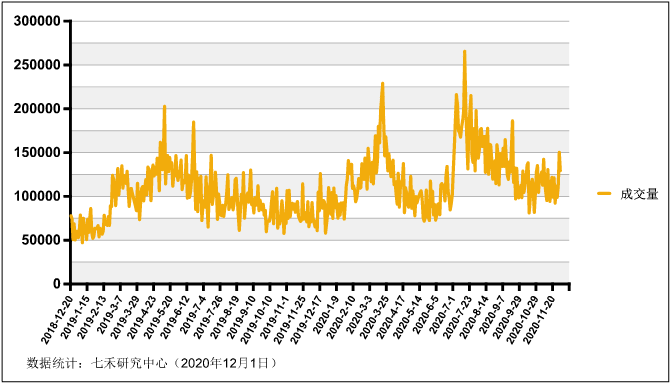Select the 300000 y-axis label
Viewport: 670px width, 384px height.
pos(37,21)
